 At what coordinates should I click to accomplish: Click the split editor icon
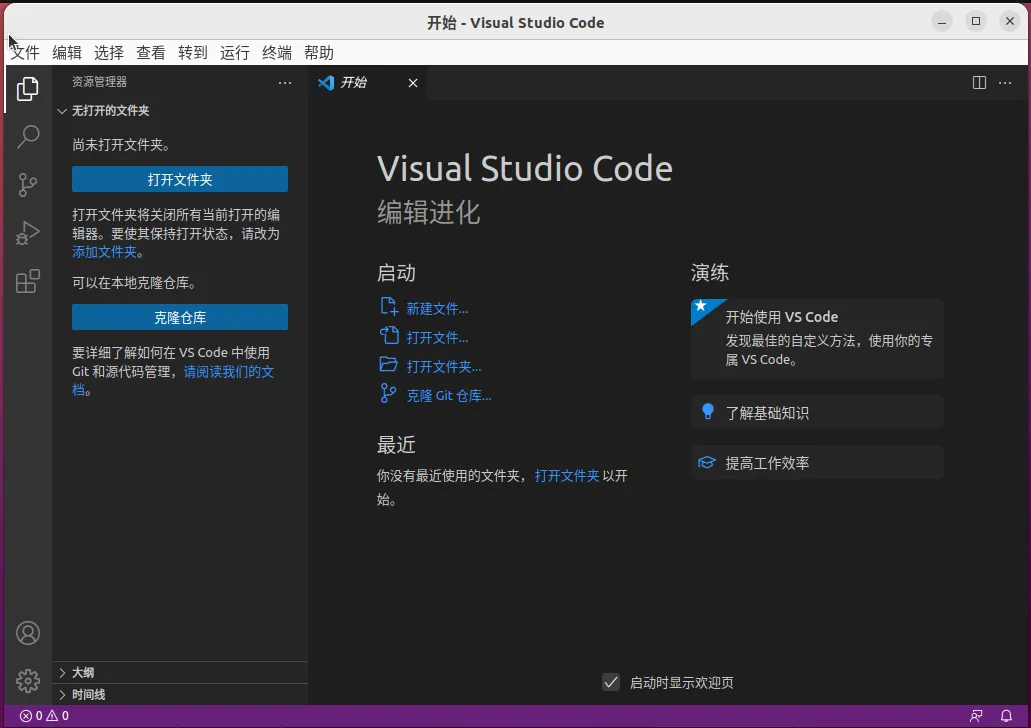pyautogui.click(x=979, y=82)
